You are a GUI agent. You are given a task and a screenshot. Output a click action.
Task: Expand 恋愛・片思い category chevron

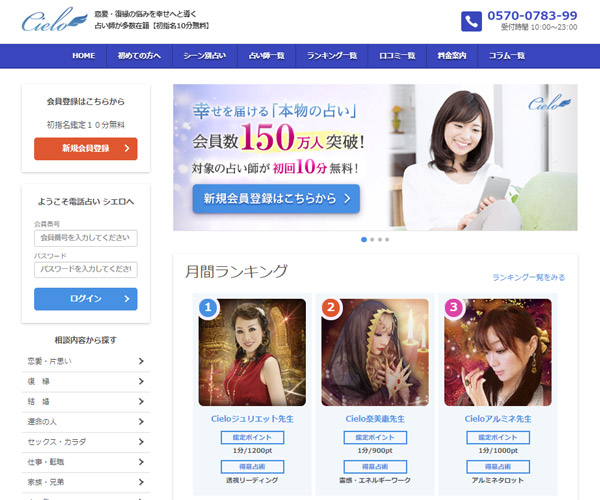coord(141,361)
